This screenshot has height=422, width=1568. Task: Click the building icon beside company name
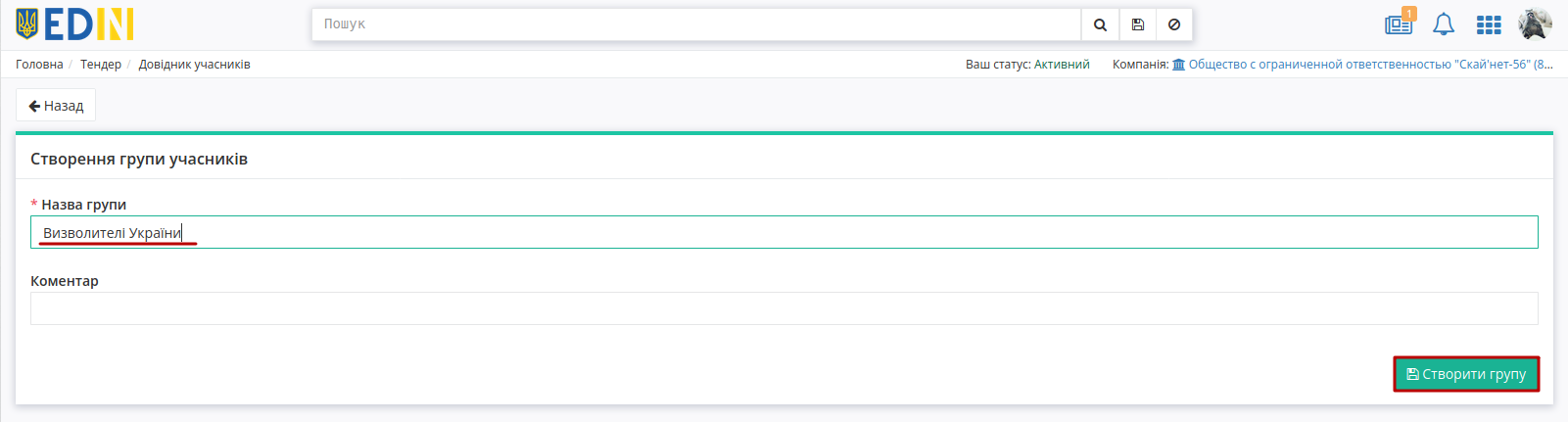click(1178, 65)
